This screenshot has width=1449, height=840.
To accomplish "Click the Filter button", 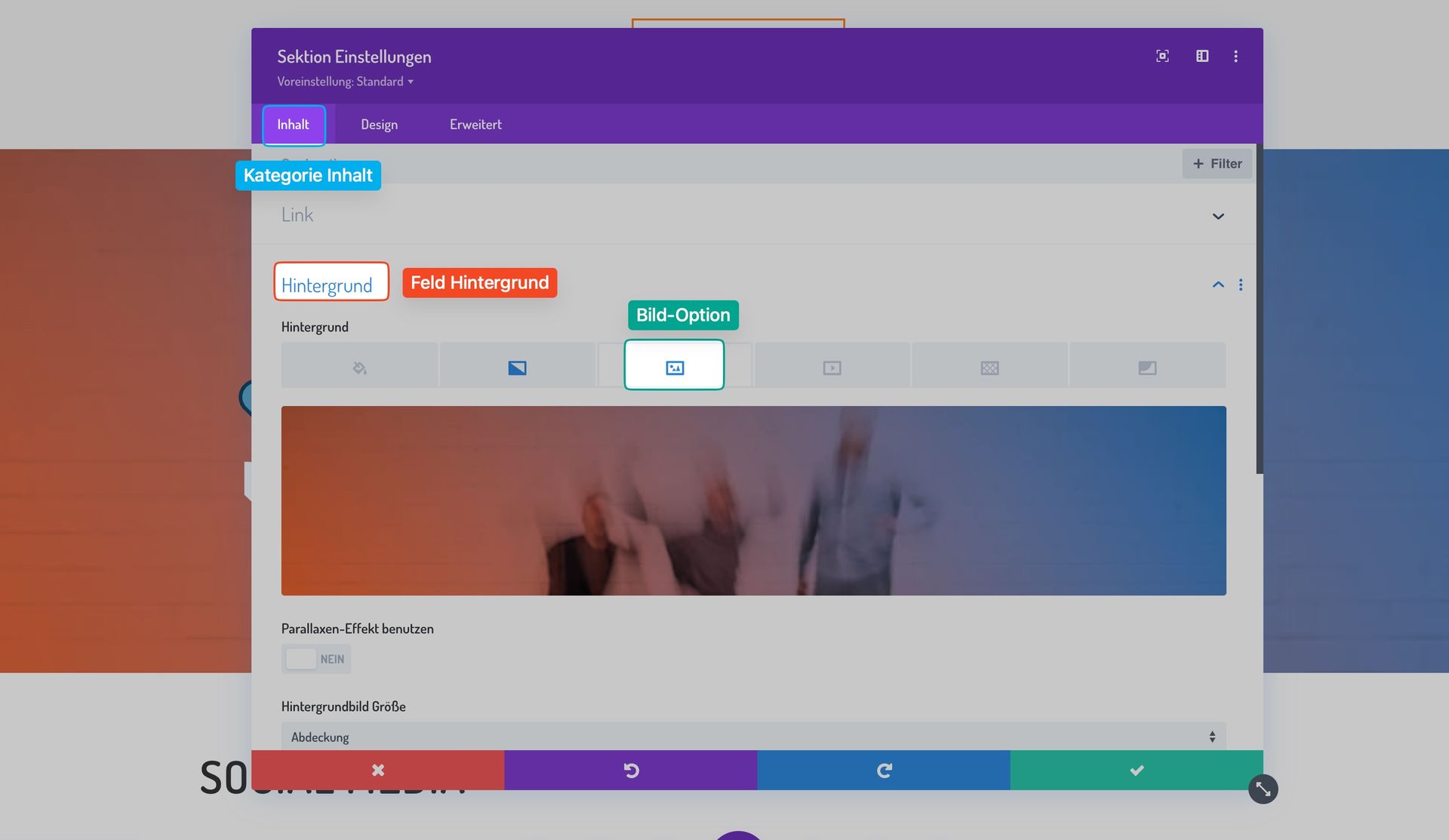I will [x=1217, y=164].
